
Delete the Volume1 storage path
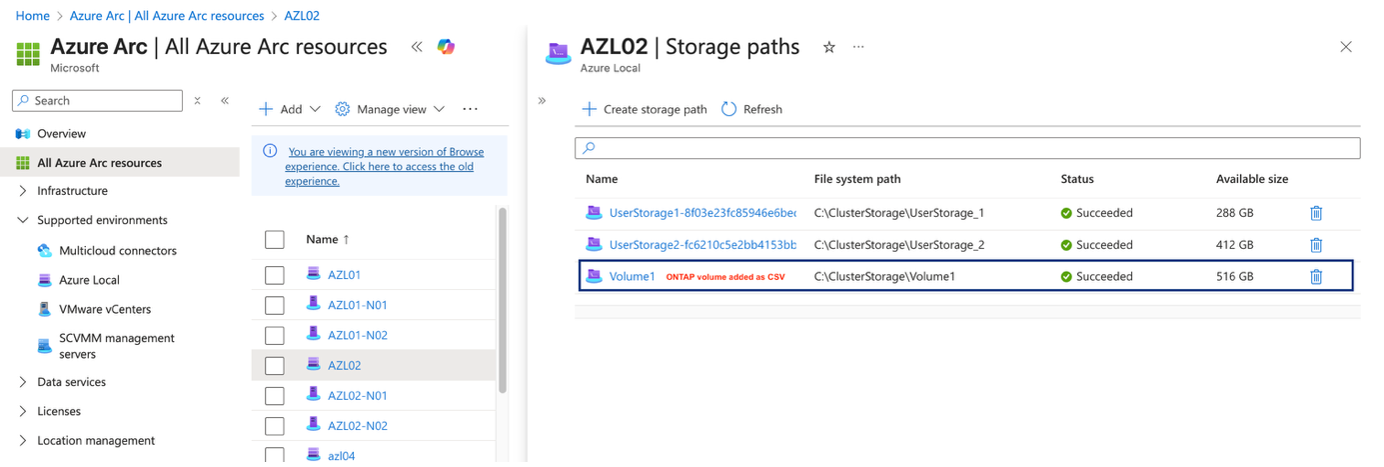click(1316, 276)
